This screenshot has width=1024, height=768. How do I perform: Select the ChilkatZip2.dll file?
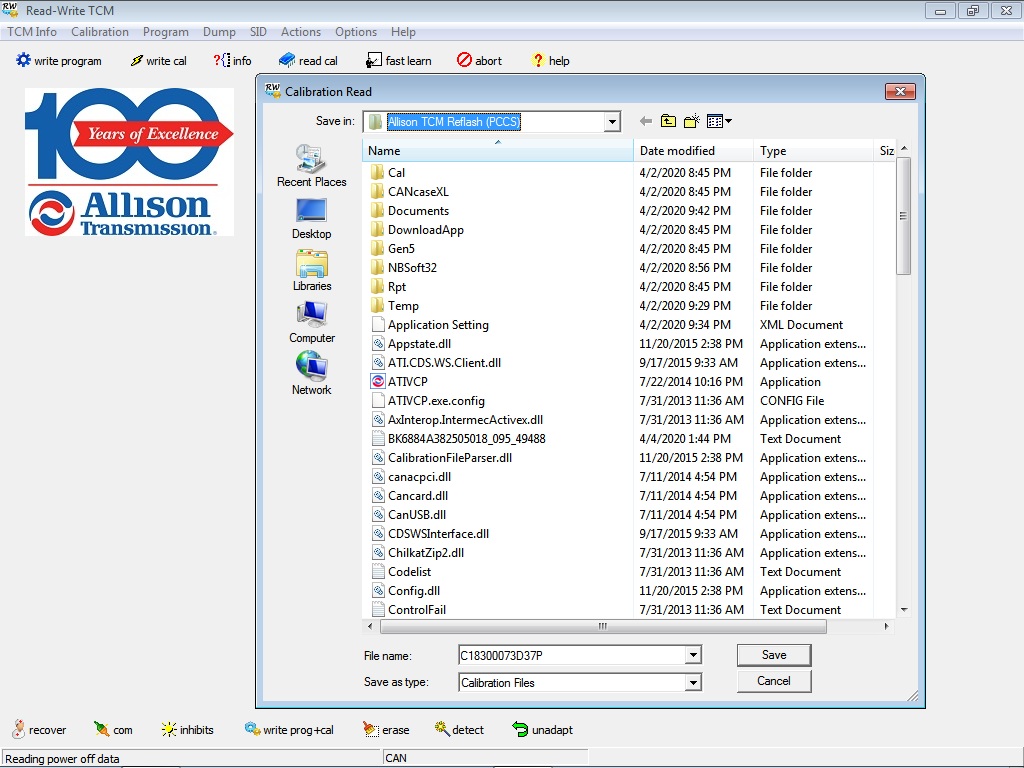point(418,552)
